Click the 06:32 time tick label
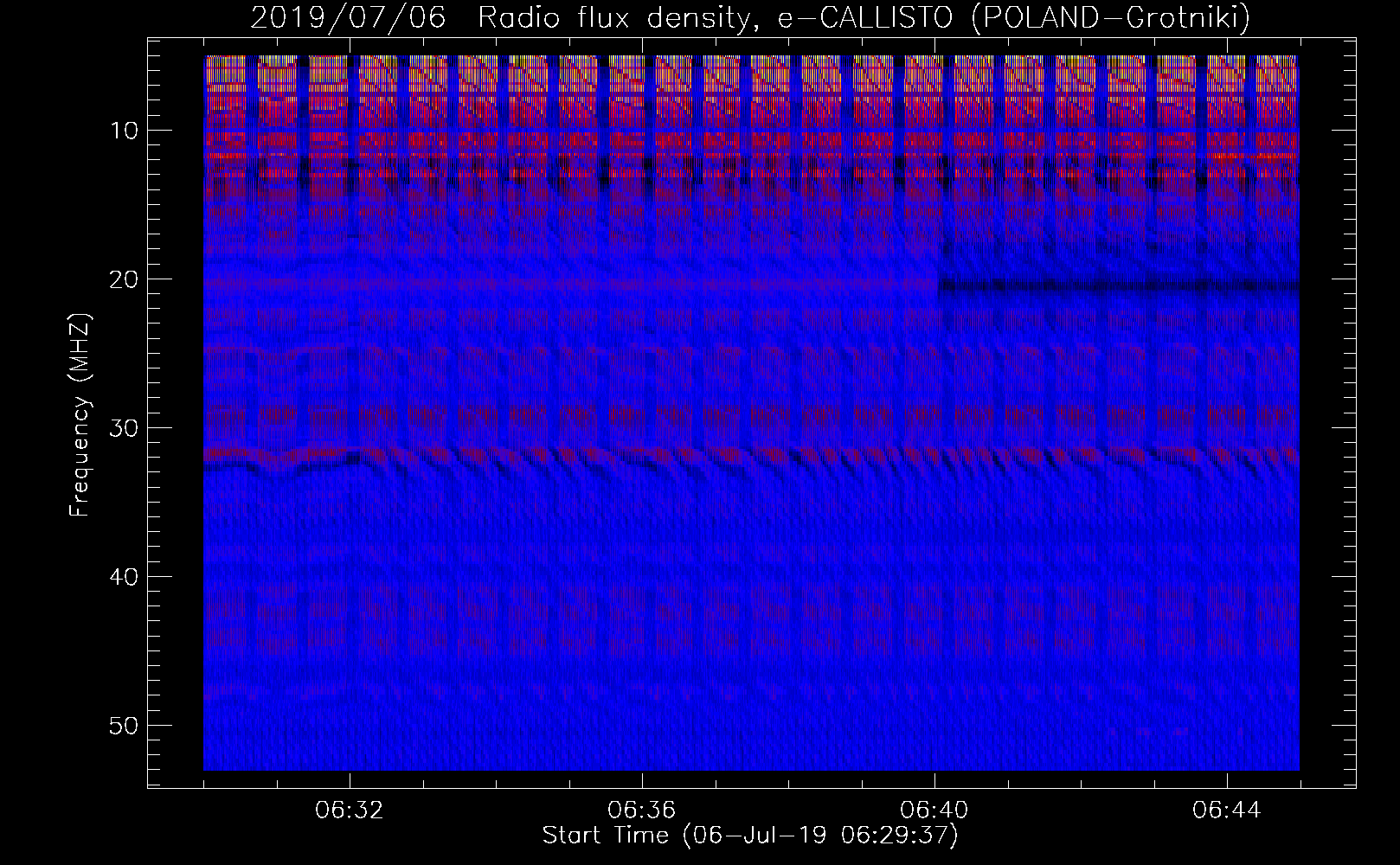The width and height of the screenshot is (1400, 865). 350,811
